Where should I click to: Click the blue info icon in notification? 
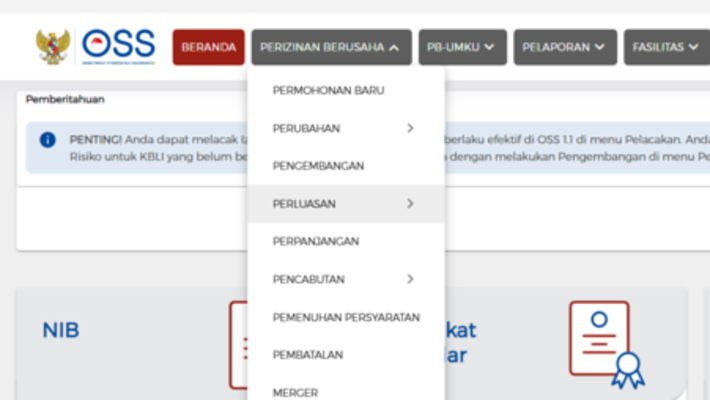point(48,140)
